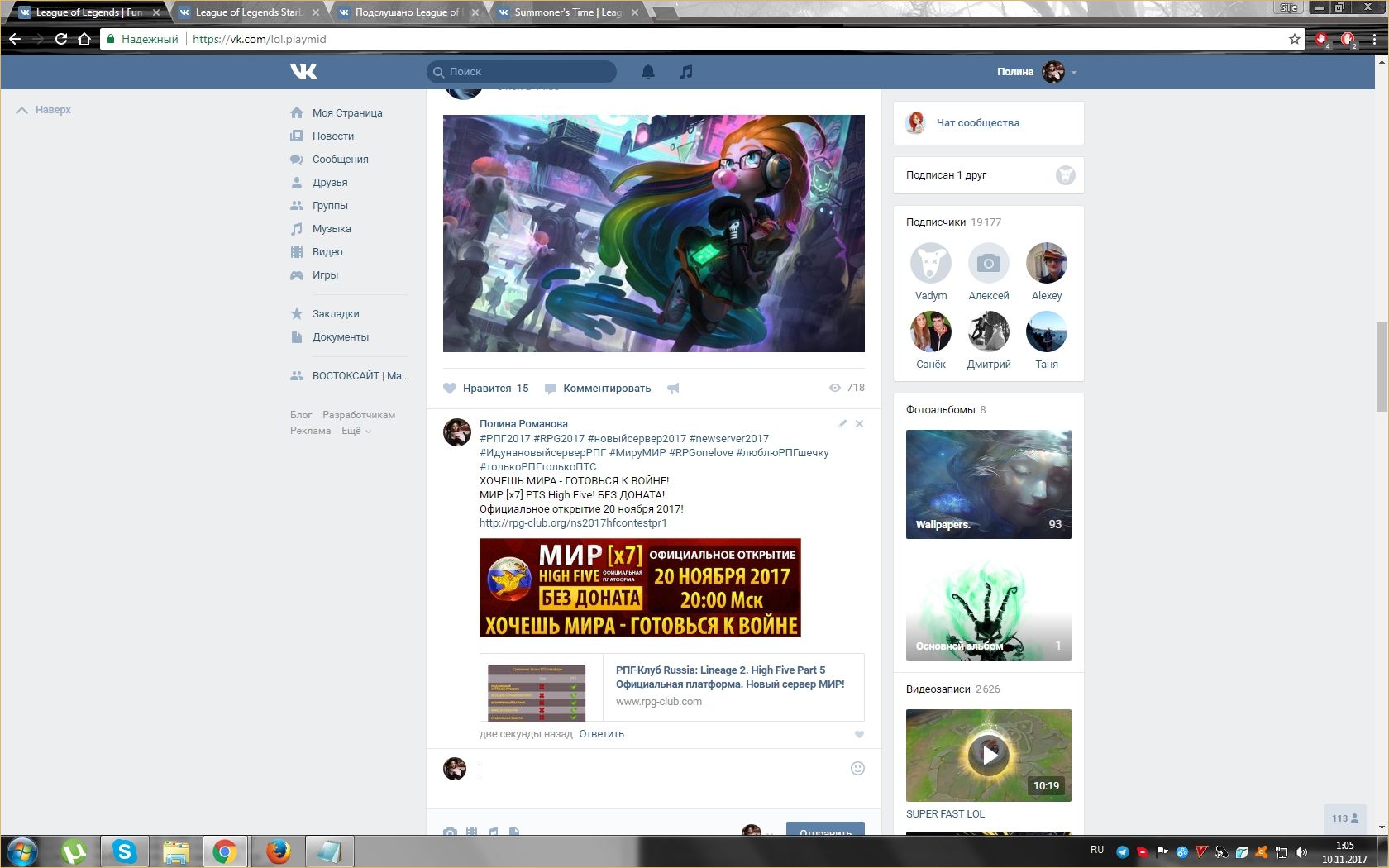
Task: Open subscriber Таня's avatar
Action: point(1047,331)
